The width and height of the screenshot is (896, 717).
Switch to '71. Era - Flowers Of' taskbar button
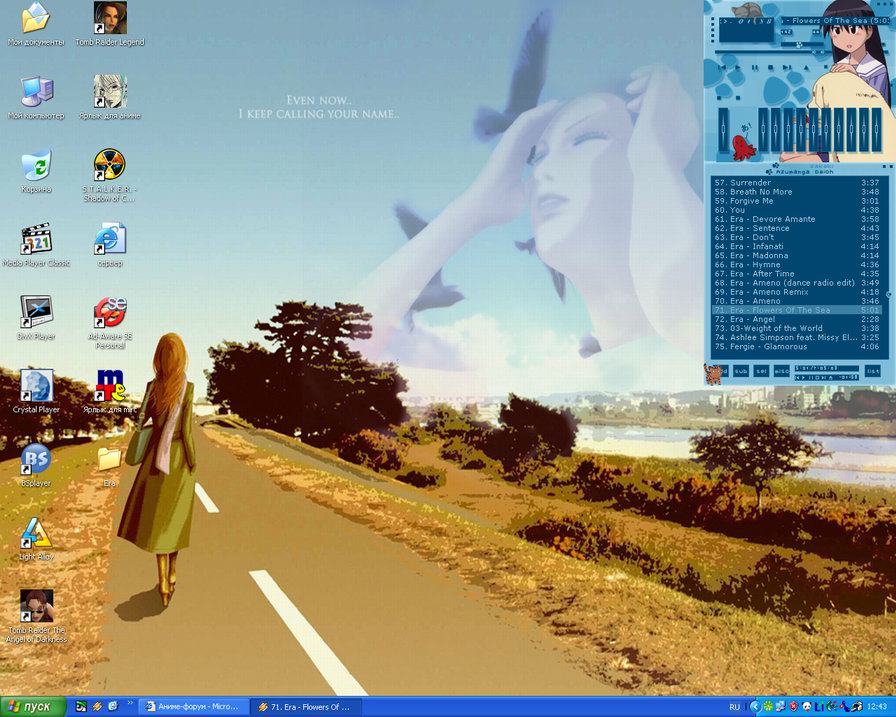click(x=307, y=707)
